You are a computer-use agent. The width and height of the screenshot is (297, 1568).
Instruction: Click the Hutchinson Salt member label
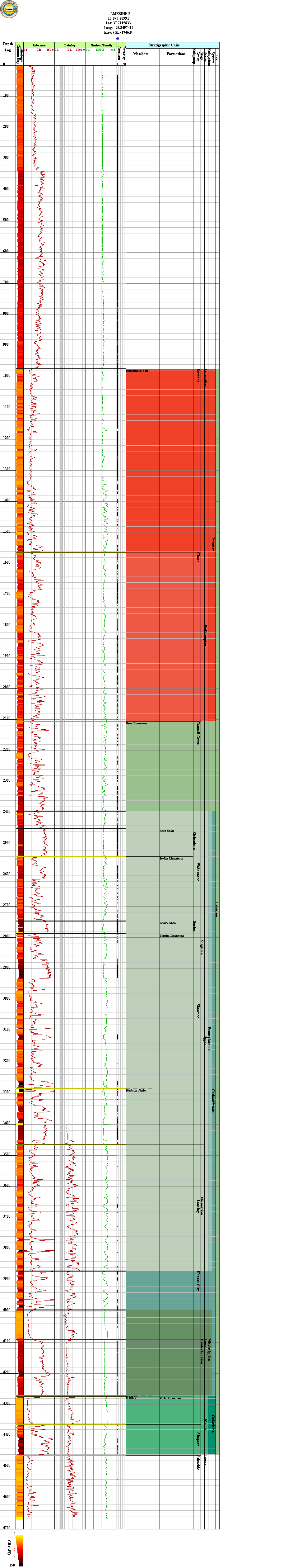click(137, 371)
